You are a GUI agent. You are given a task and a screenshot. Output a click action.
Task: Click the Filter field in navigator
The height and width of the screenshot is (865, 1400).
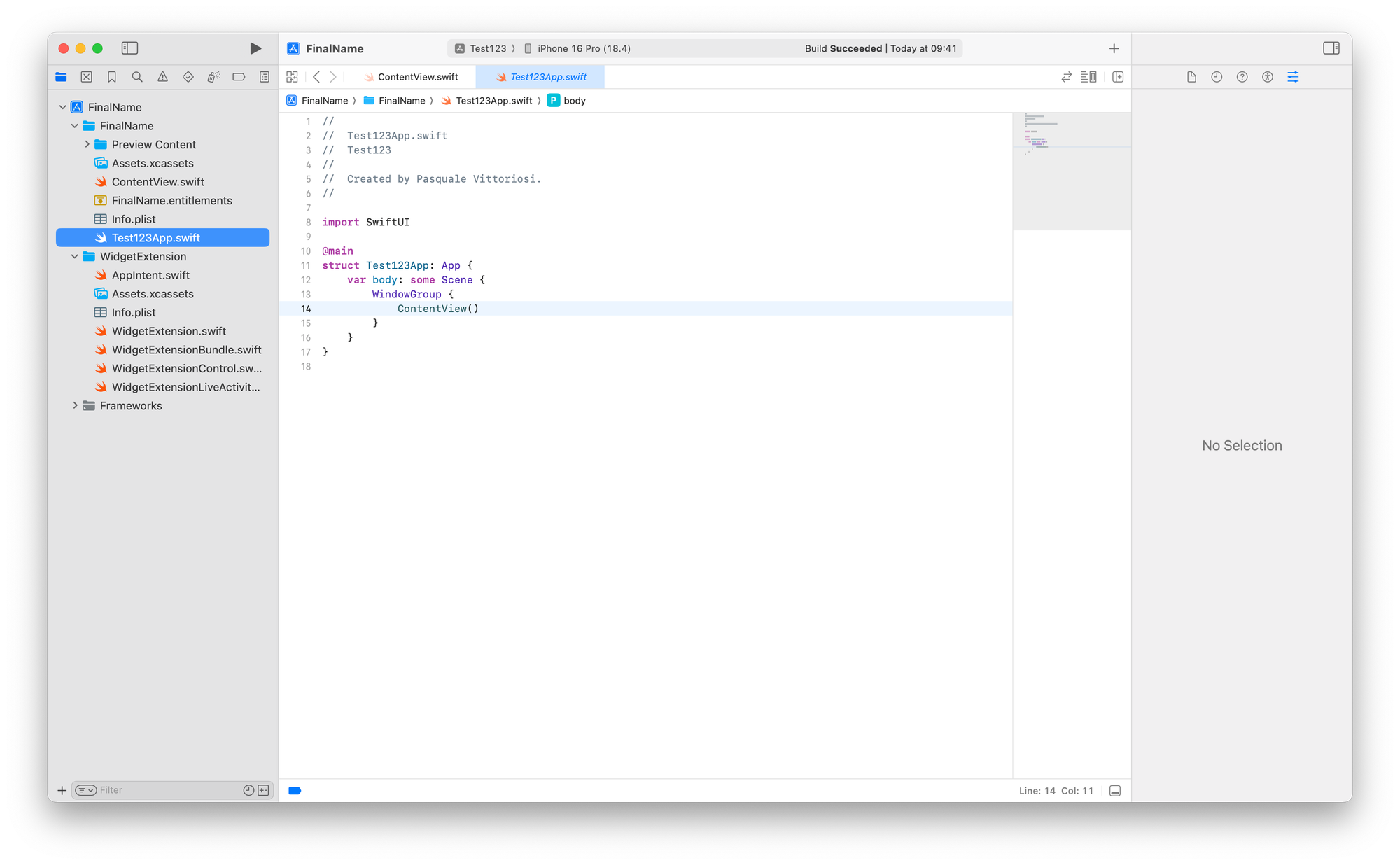tap(168, 790)
